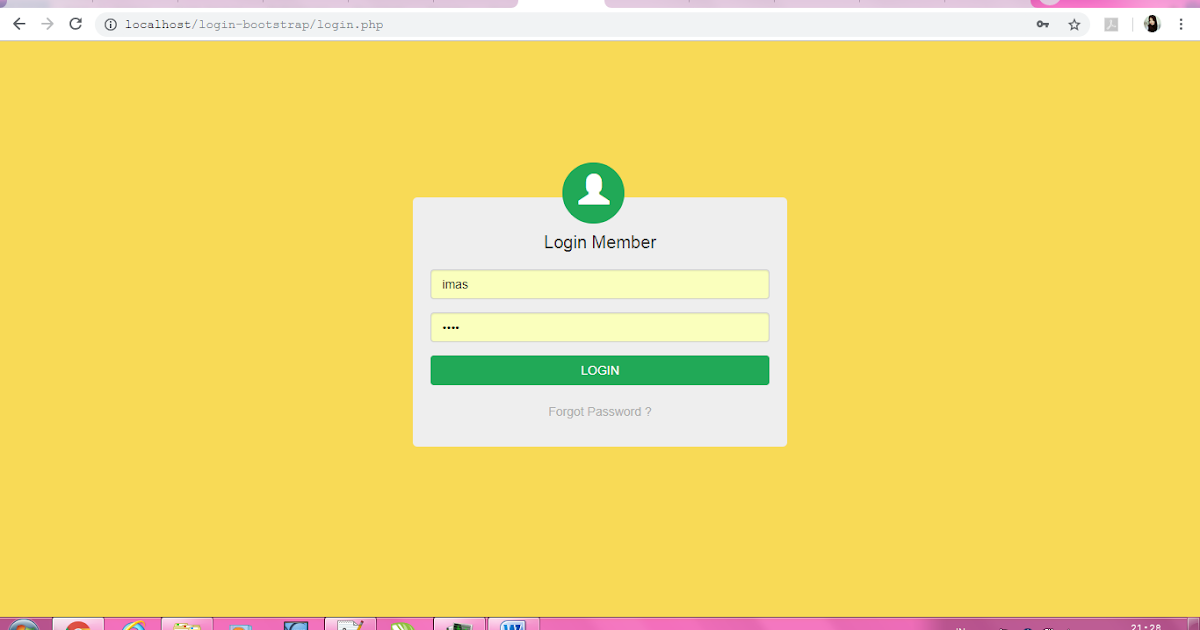Launch Microsoft Word from the taskbar
Screen dimensions: 1200x630
[x=512, y=624]
